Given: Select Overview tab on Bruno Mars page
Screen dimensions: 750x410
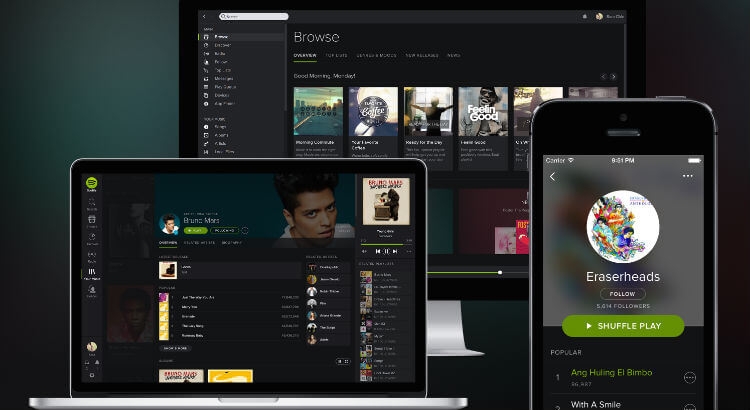Looking at the screenshot, I should (168, 243).
